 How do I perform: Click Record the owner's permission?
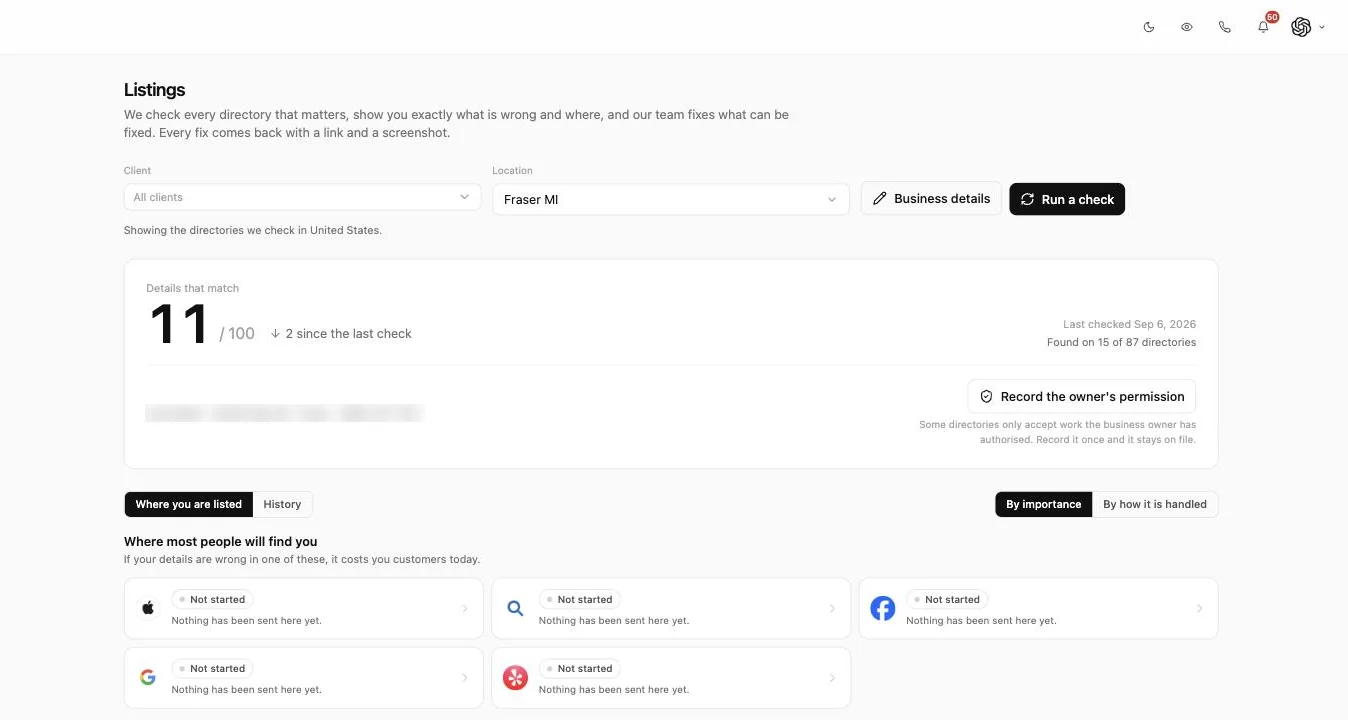coord(1081,396)
